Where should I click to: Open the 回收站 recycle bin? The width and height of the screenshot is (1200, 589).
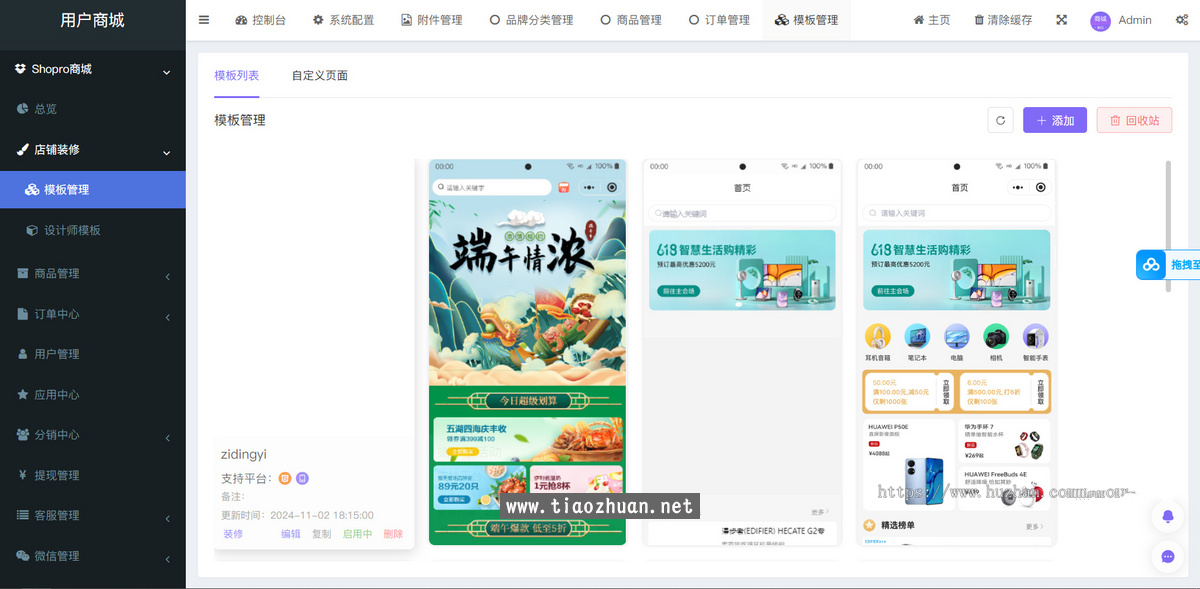pos(1134,119)
